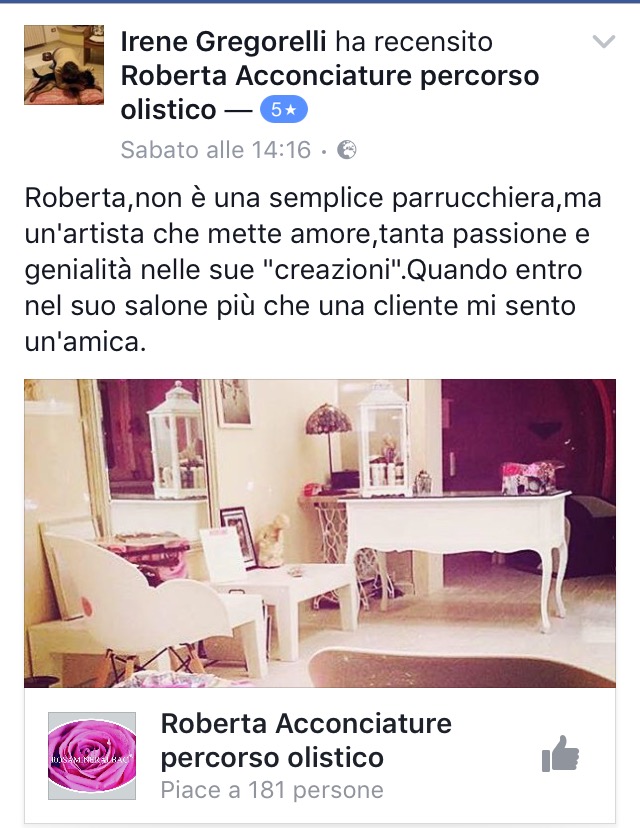Tap the Piace a 181 persone text
Screen dimensions: 640x828
tap(272, 791)
